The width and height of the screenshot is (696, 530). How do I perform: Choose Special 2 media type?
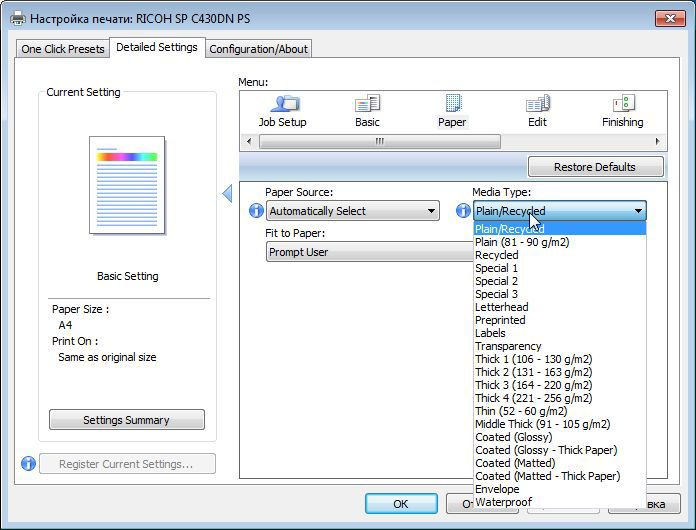tap(560, 281)
